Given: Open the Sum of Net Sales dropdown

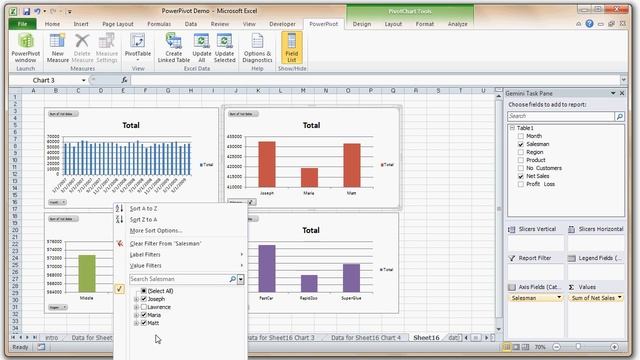Looking at the screenshot, I should click(620, 298).
